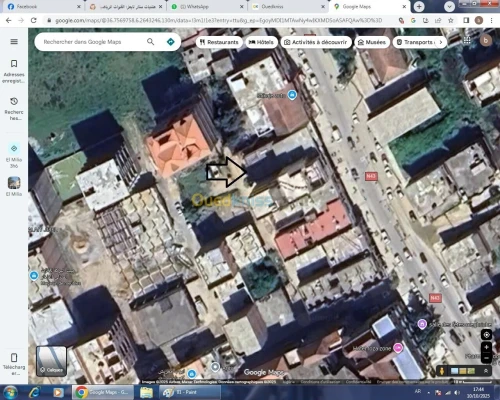The height and width of the screenshot is (400, 500).
Task: Switch to the Arabic-titled second browser tab
Action: pos(126,6)
